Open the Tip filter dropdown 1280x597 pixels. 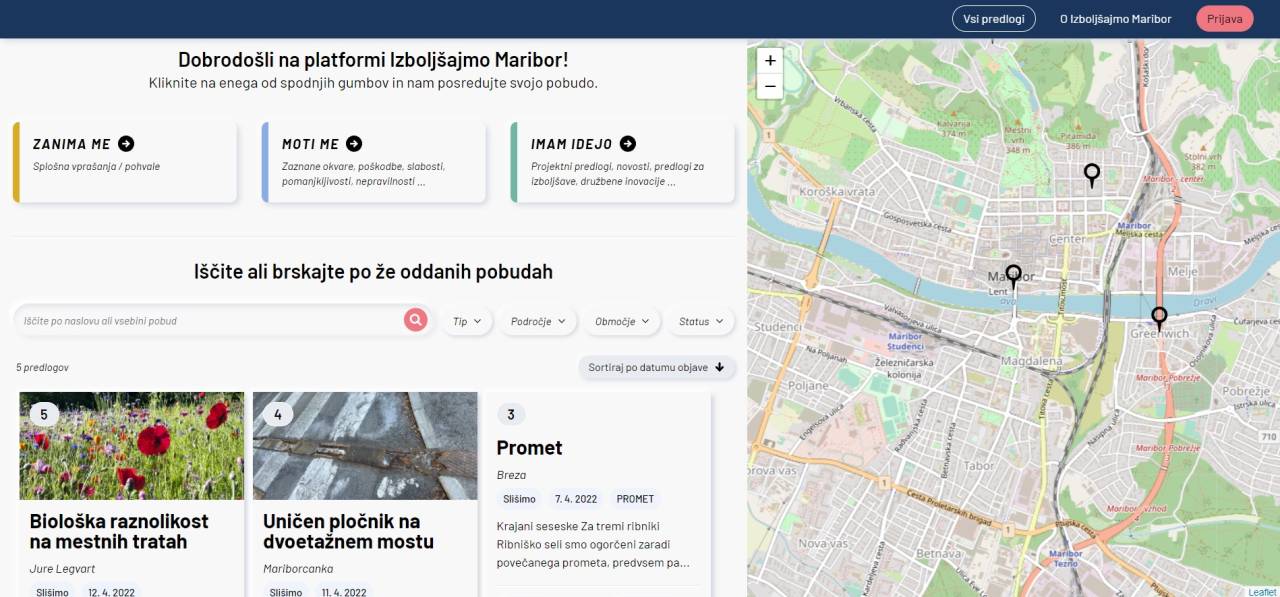tap(467, 322)
